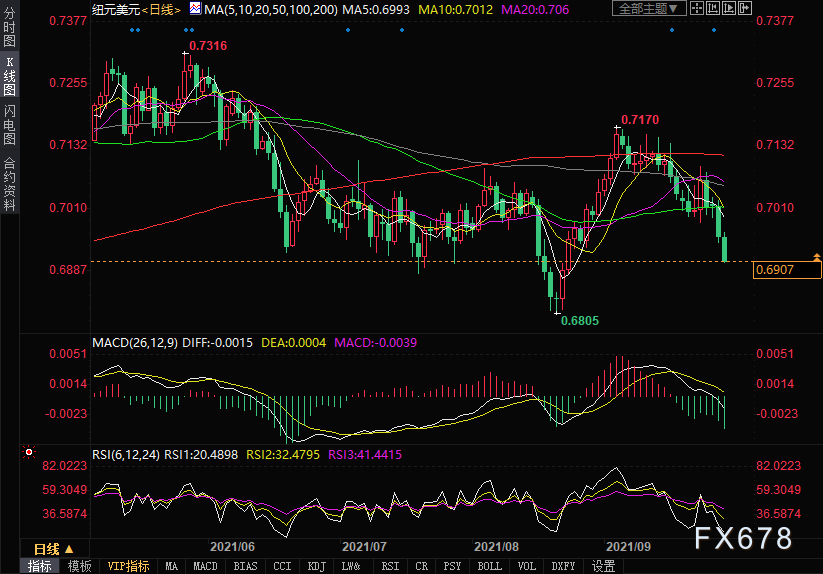This screenshot has height=574, width=823.
Task: Click the 2021/09 date axis label
Action: 628,547
